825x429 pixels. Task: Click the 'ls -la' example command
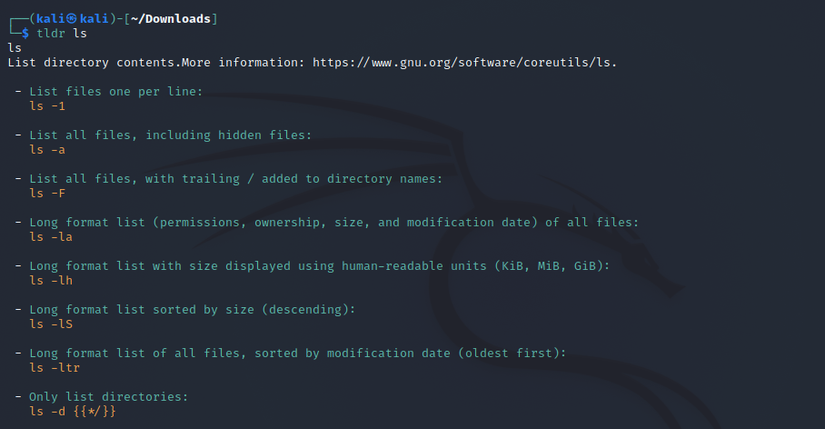click(51, 237)
